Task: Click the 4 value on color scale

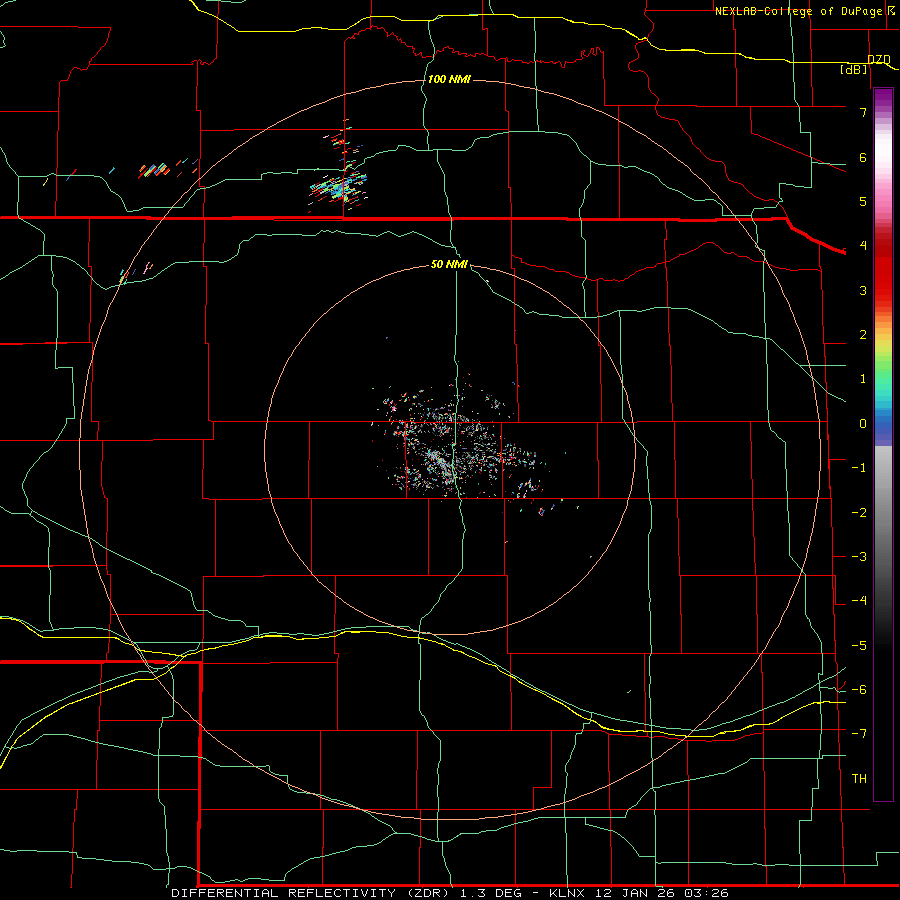Action: pyautogui.click(x=863, y=246)
